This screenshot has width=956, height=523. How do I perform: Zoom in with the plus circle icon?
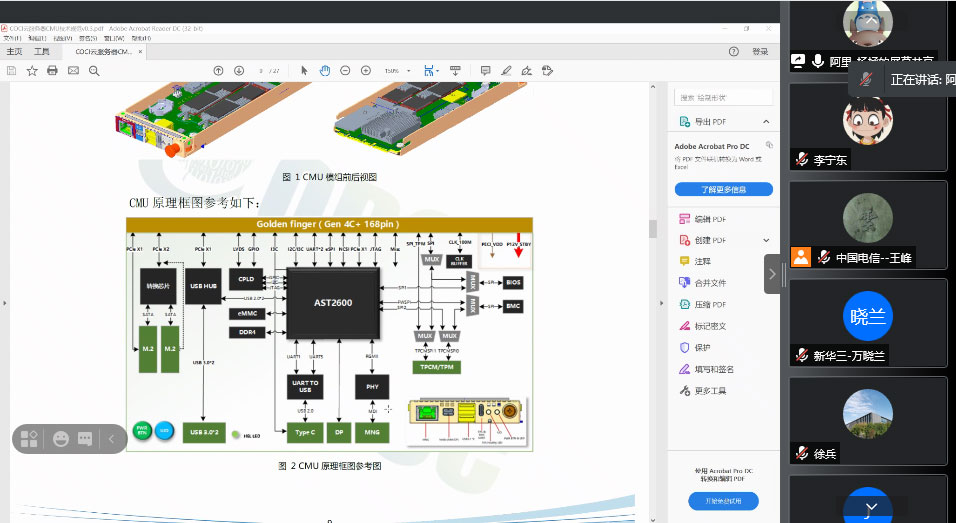coord(366,71)
